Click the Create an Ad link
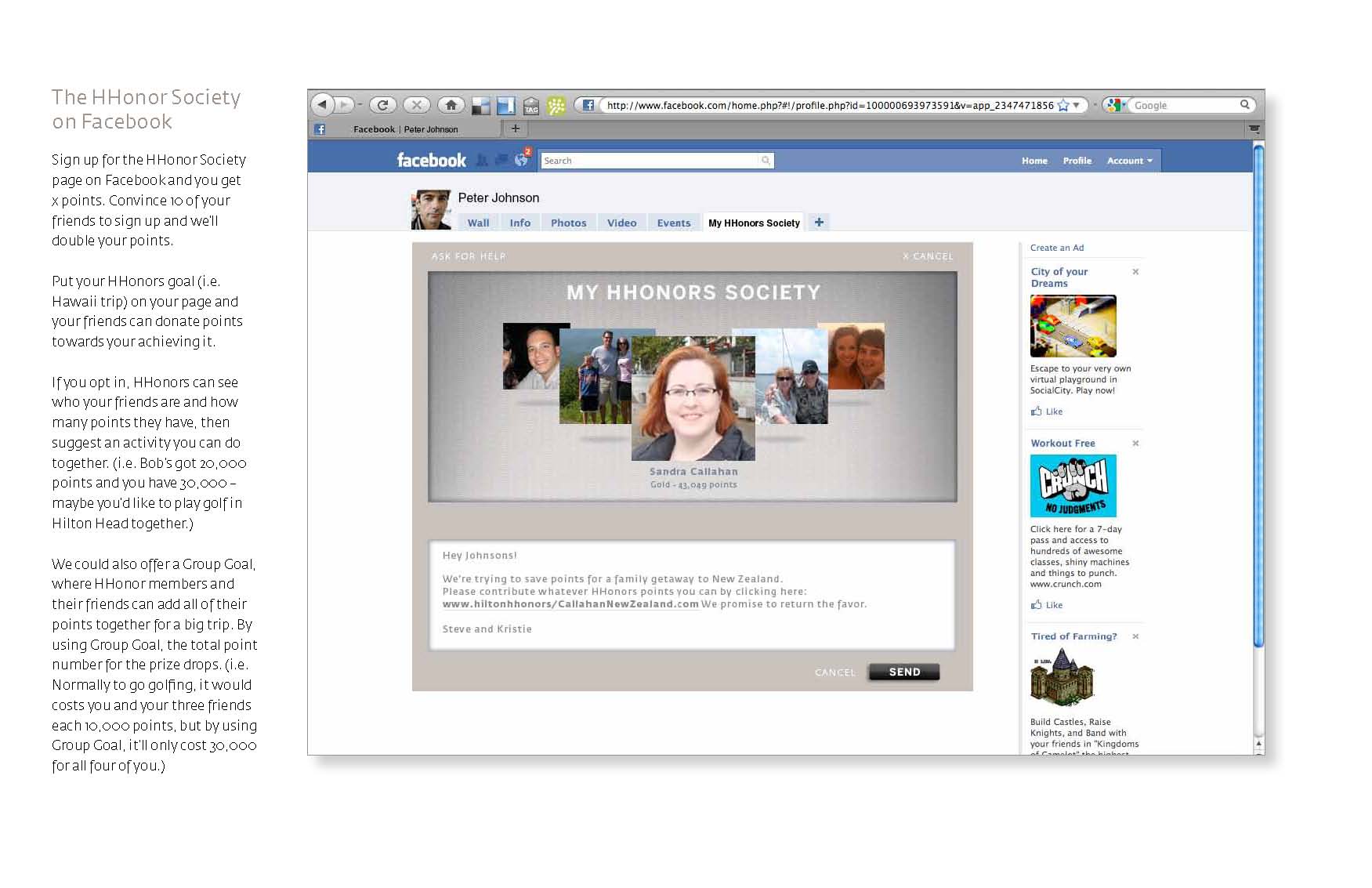Image resolution: width=1372 pixels, height=888 pixels. pyautogui.click(x=1057, y=248)
